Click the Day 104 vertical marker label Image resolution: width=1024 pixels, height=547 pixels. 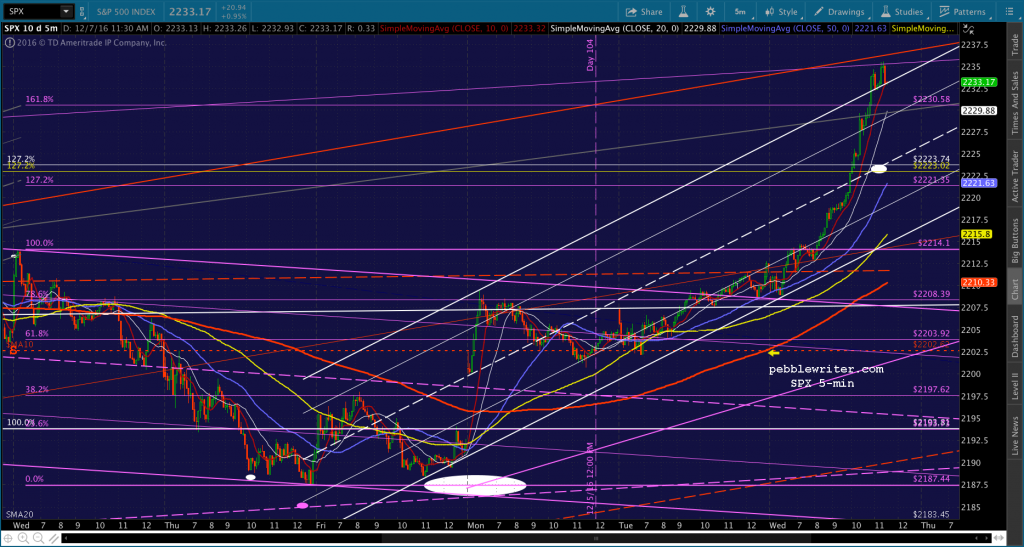coord(590,55)
